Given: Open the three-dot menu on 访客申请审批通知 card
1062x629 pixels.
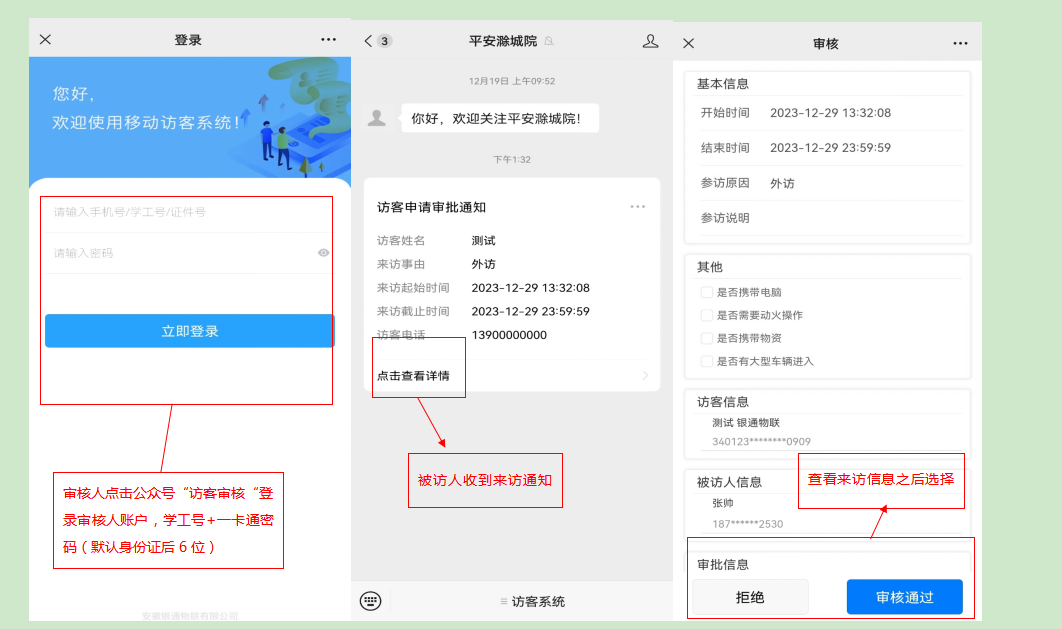Looking at the screenshot, I should point(638,207).
